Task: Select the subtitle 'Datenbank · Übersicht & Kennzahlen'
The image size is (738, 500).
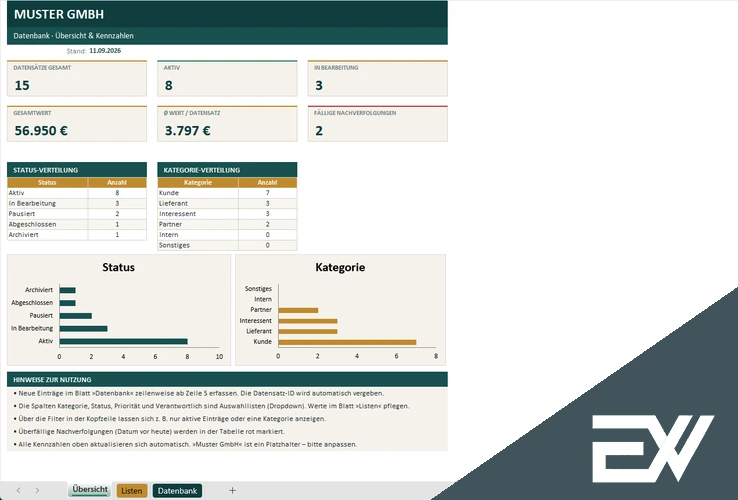Action: pyautogui.click(x=73, y=36)
